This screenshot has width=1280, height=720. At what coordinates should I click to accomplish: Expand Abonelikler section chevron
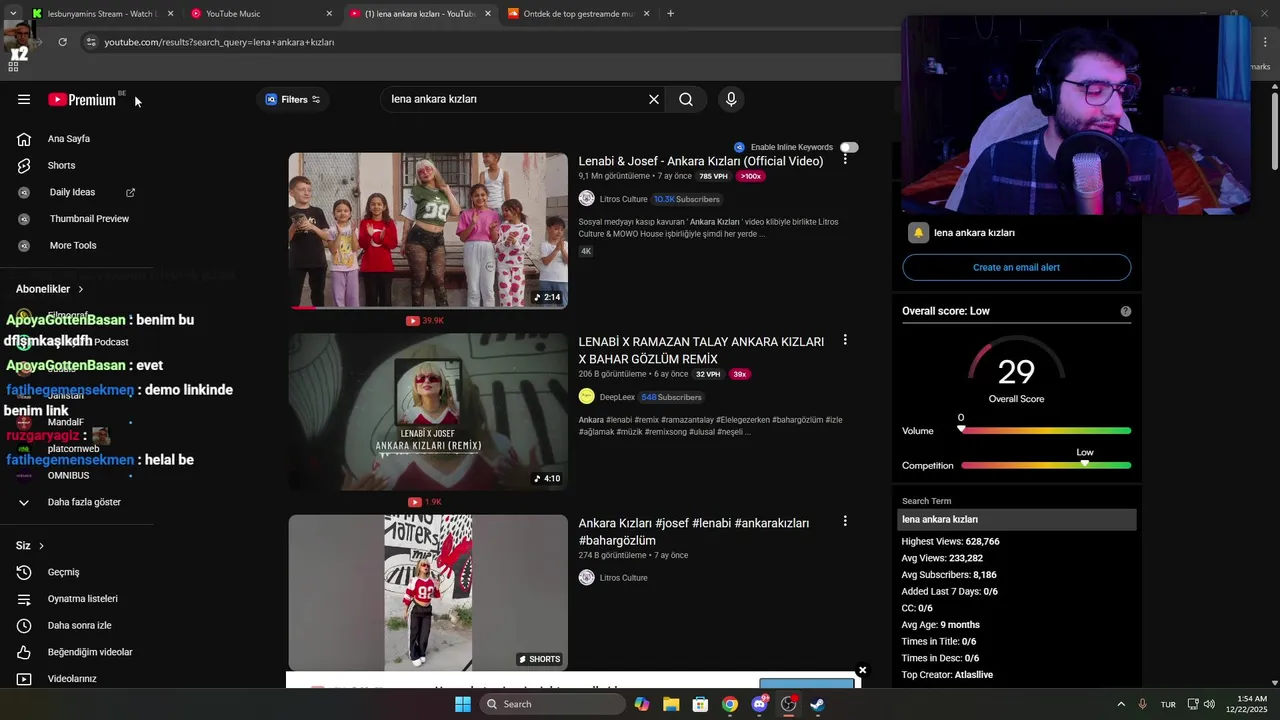[x=81, y=289]
